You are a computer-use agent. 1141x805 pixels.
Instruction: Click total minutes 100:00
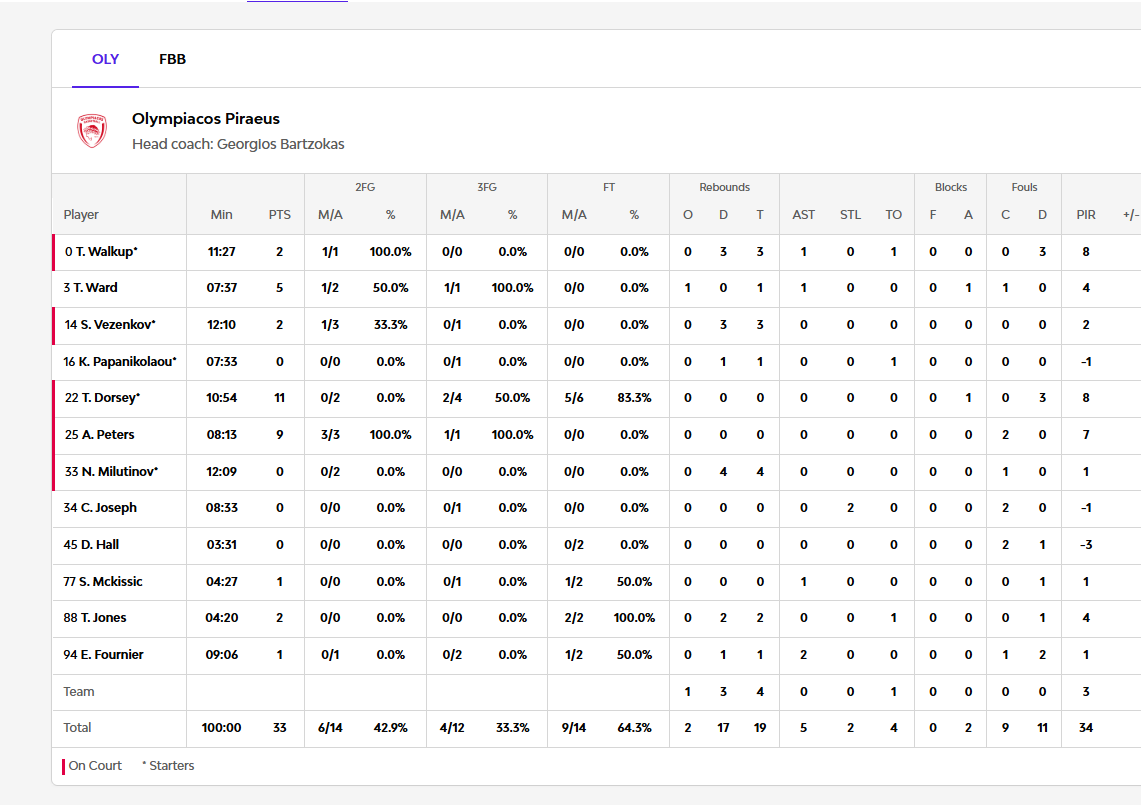[x=221, y=727]
